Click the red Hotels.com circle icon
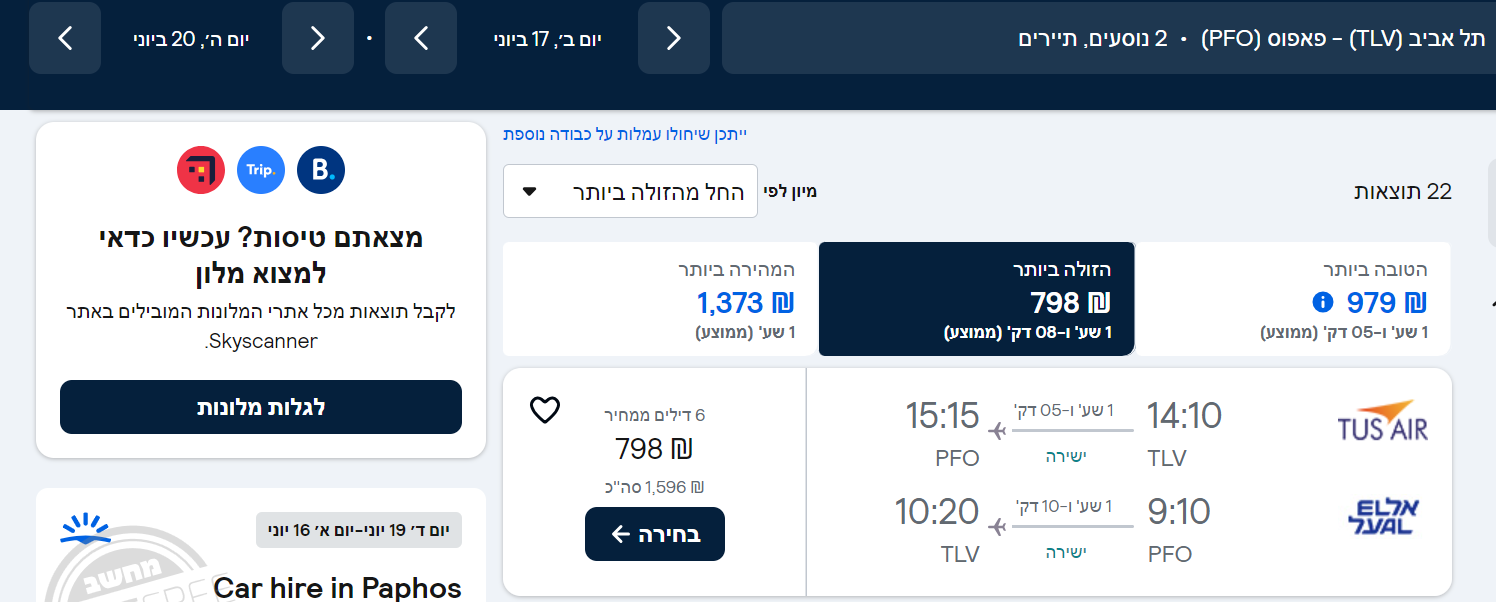Image resolution: width=1496 pixels, height=602 pixels. 201,170
